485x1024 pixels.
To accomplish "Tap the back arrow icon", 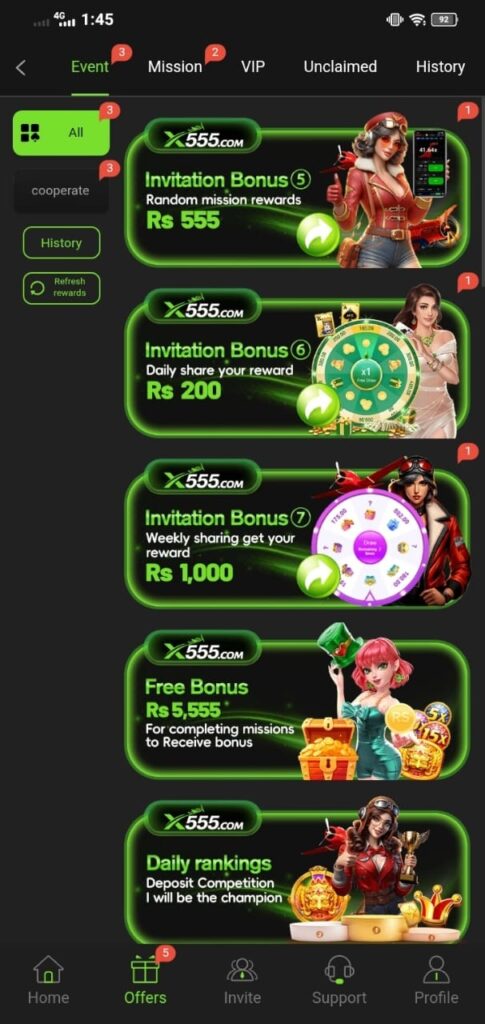I will pyautogui.click(x=21, y=67).
